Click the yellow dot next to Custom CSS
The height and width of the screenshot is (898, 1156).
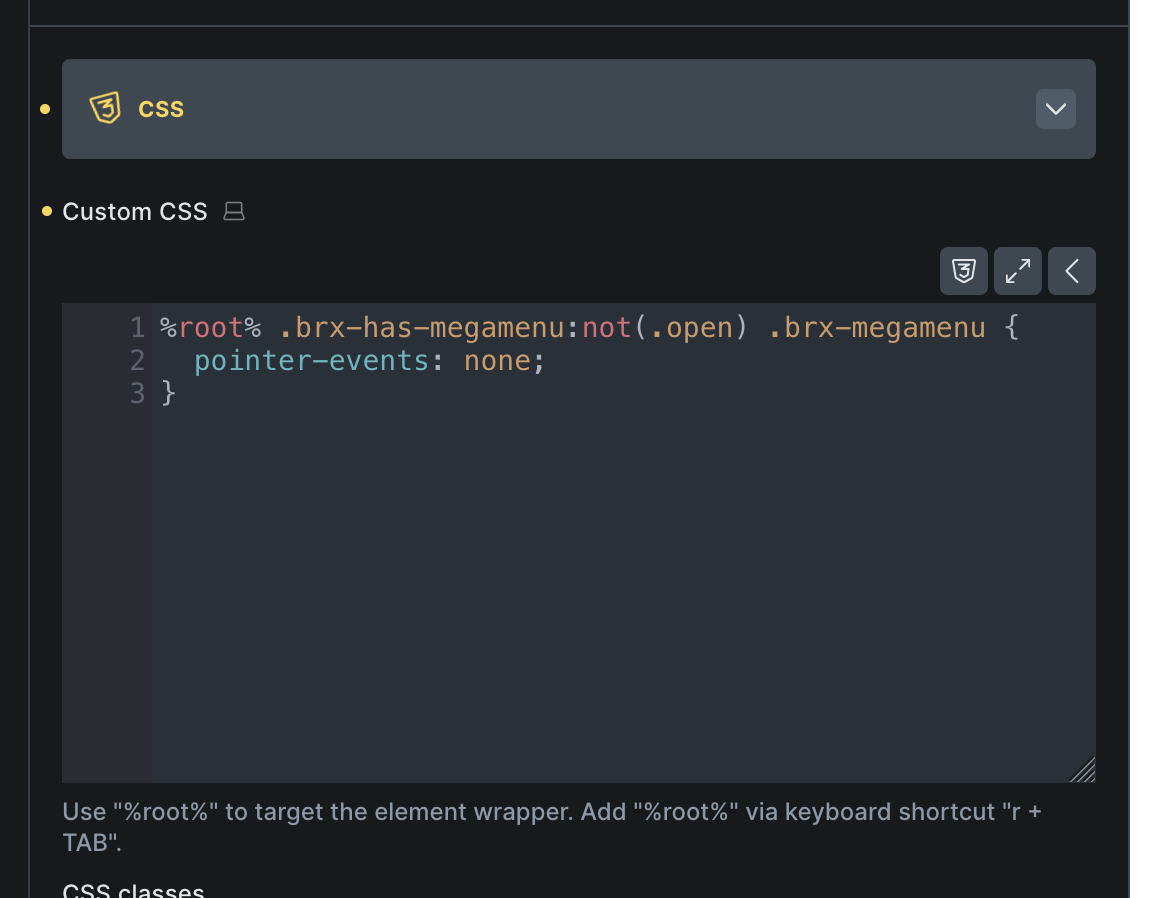47,211
